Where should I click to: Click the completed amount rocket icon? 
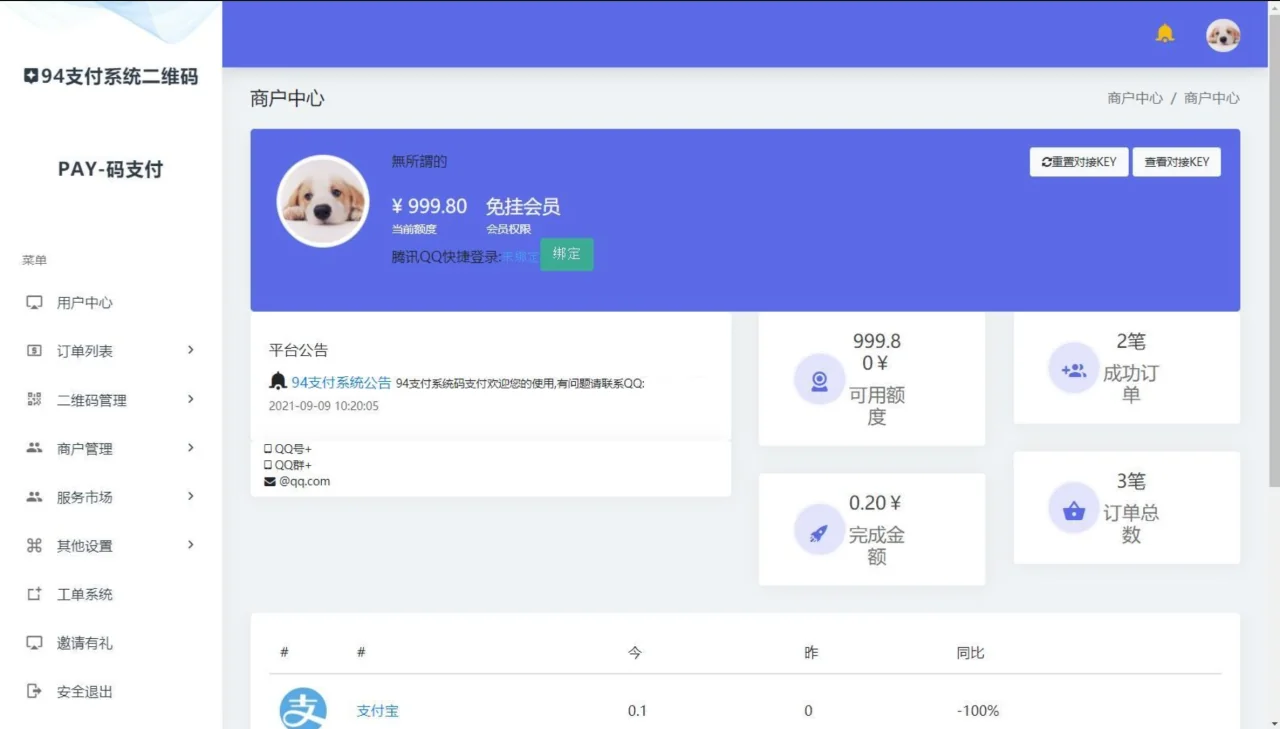(x=819, y=531)
